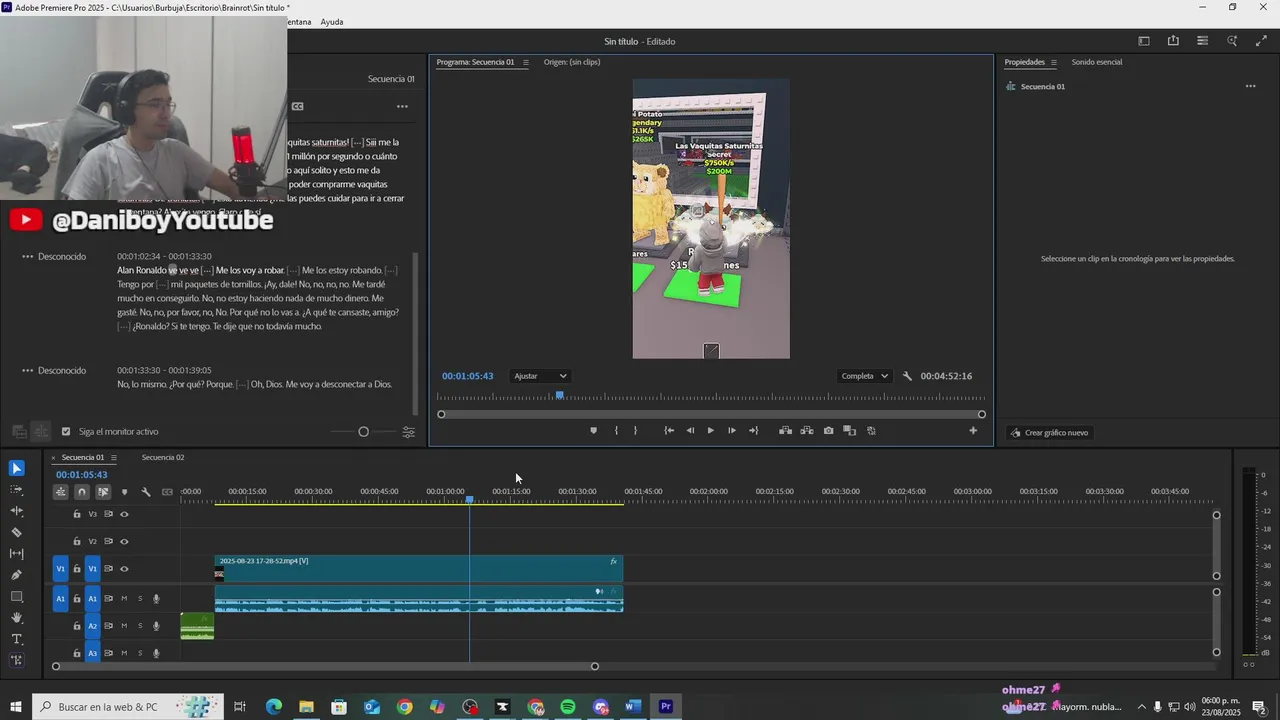Add marker in Program monitor
Screen dimensions: 1280x720
593,431
